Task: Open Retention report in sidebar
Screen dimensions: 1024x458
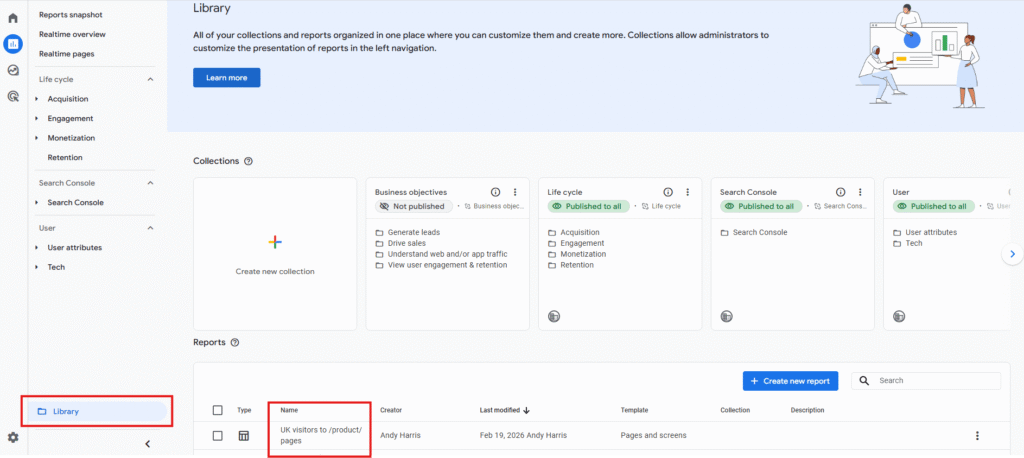Action: point(65,157)
